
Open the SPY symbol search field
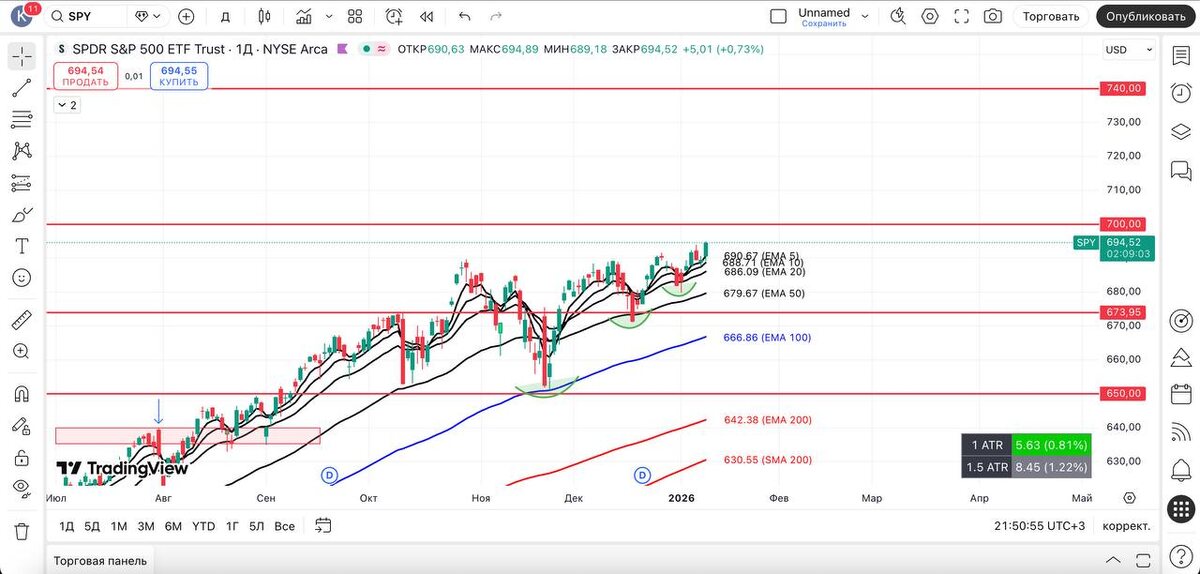86,16
